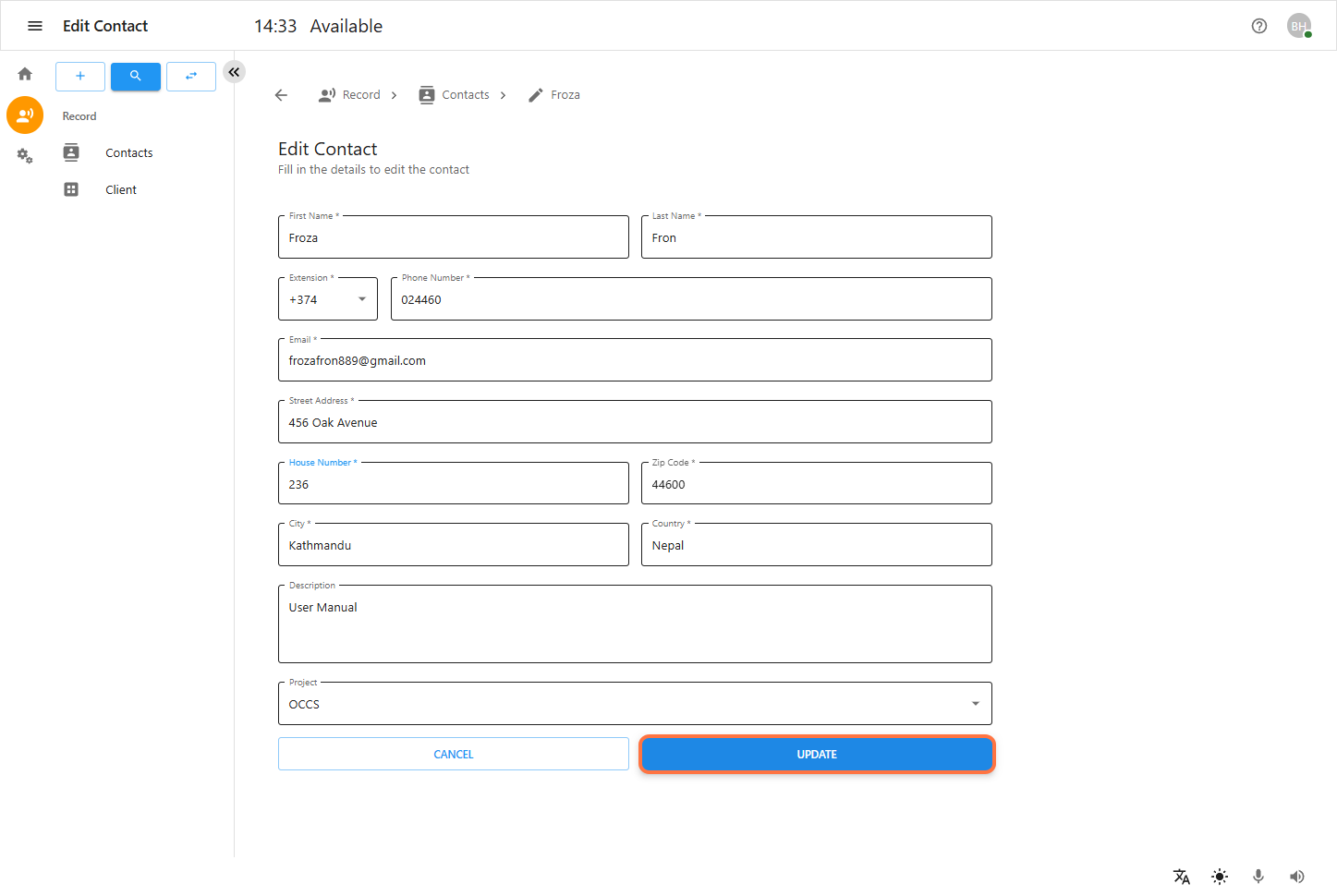
Task: Click the plus add button
Action: [x=80, y=76]
